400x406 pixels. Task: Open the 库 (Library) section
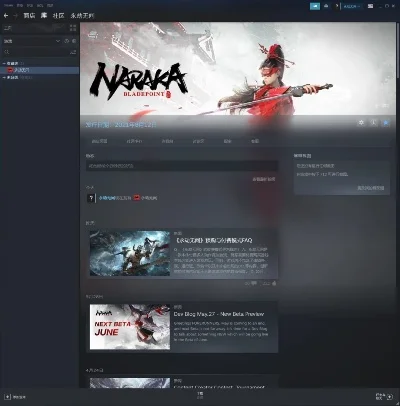44,16
